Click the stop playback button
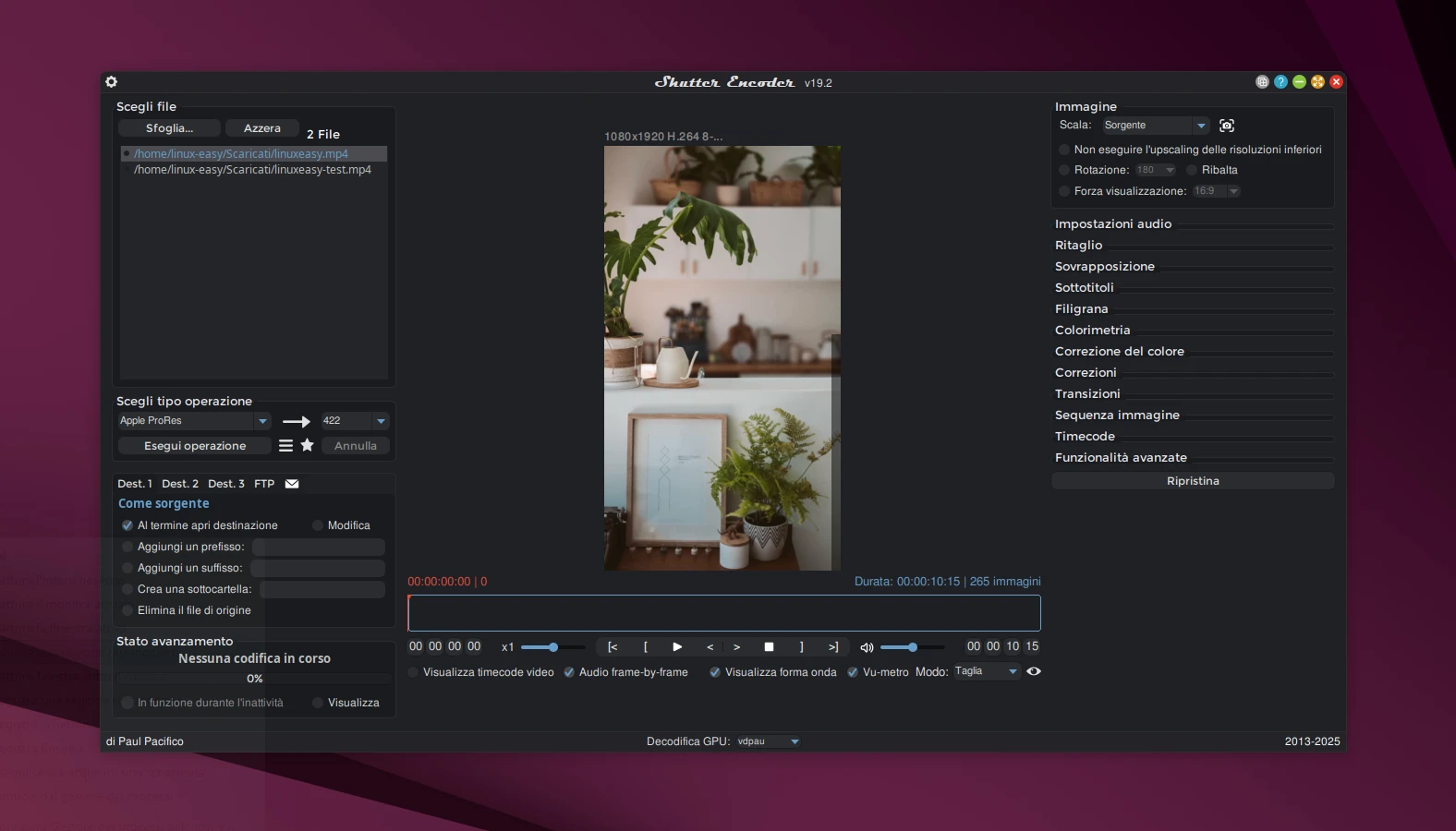 [769, 647]
